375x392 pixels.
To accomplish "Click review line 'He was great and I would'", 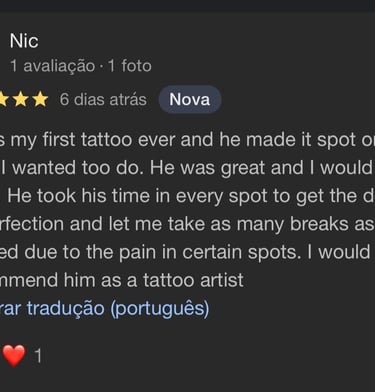I will tap(187, 167).
